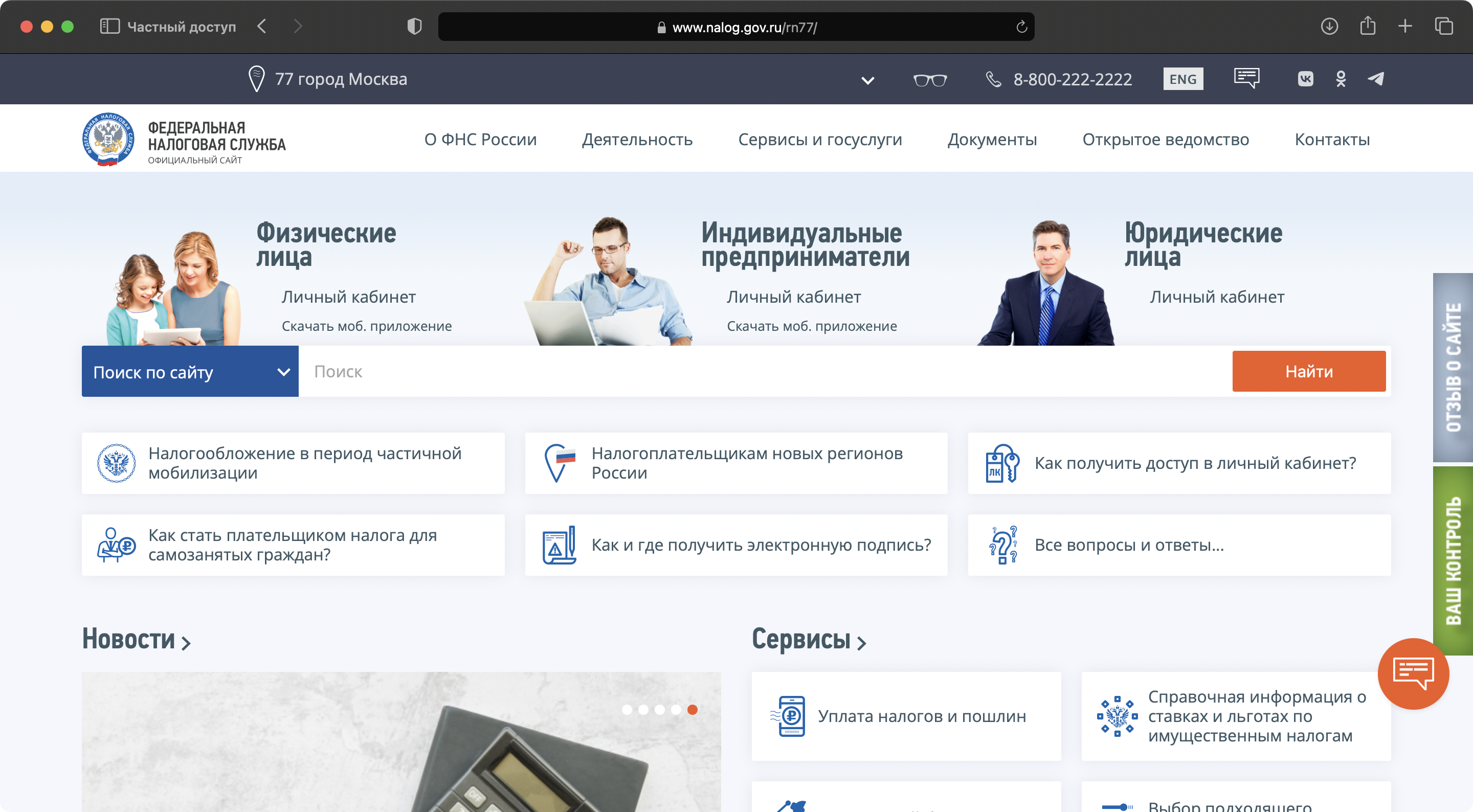This screenshot has width=1473, height=812.
Task: Click the phone handset icon
Action: pos(994,79)
